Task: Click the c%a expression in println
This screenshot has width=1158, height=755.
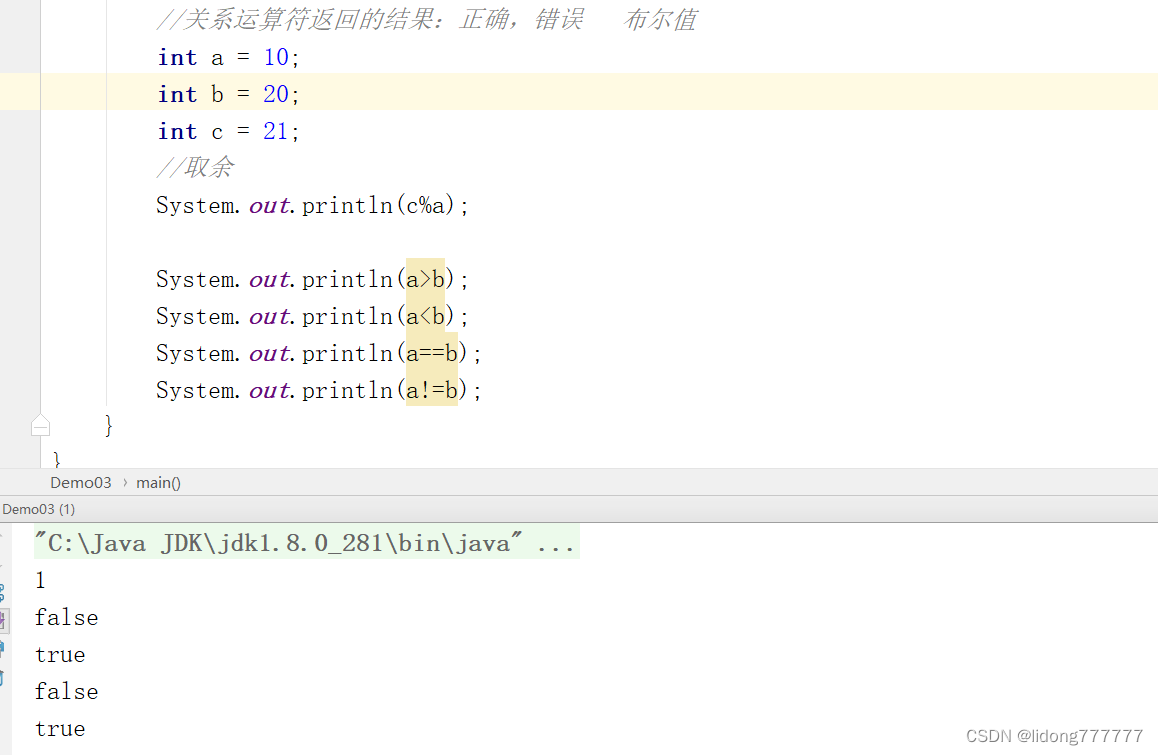Action: tap(425, 205)
